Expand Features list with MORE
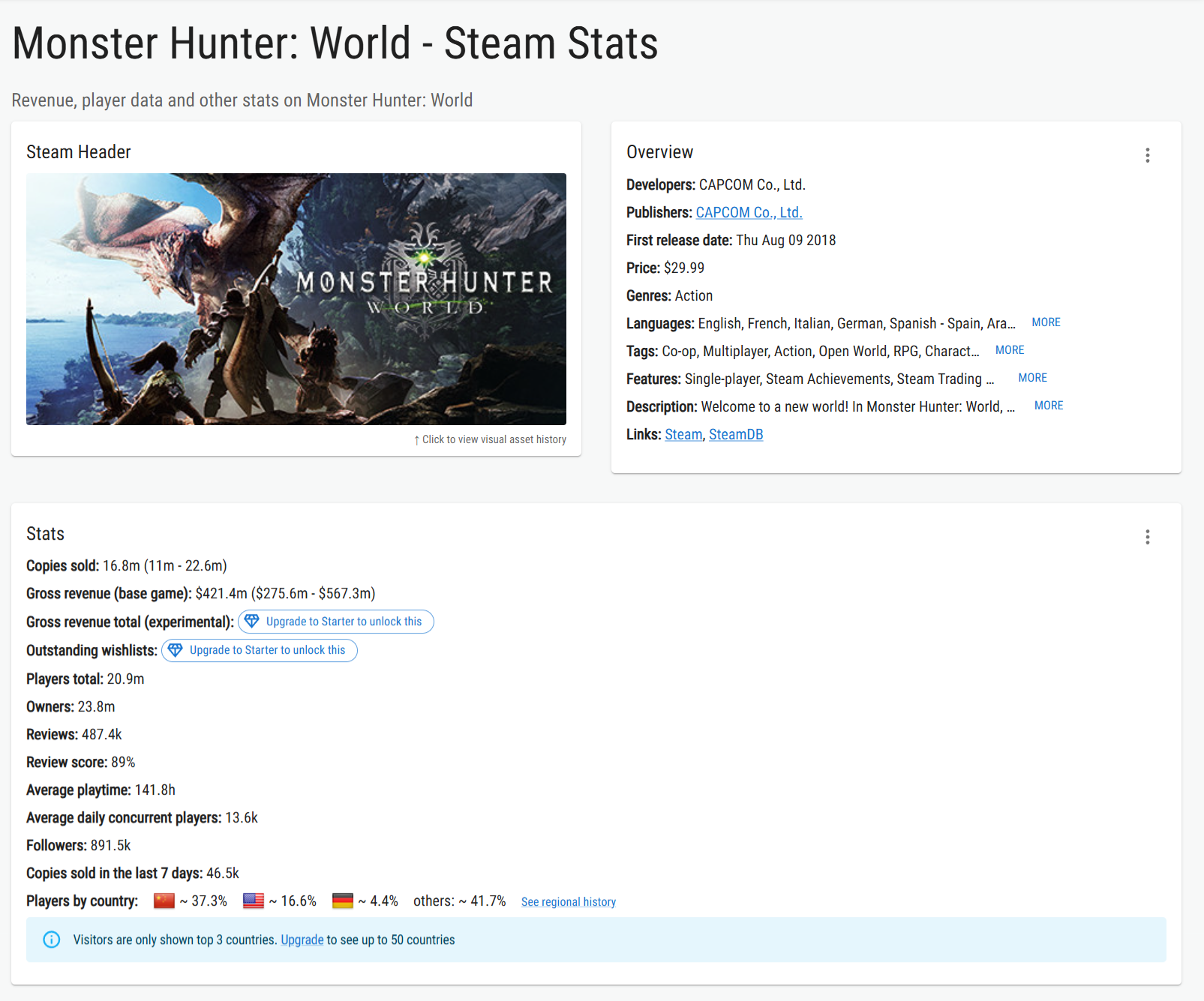Viewport: 1204px width, 1001px height. pyautogui.click(x=1032, y=378)
